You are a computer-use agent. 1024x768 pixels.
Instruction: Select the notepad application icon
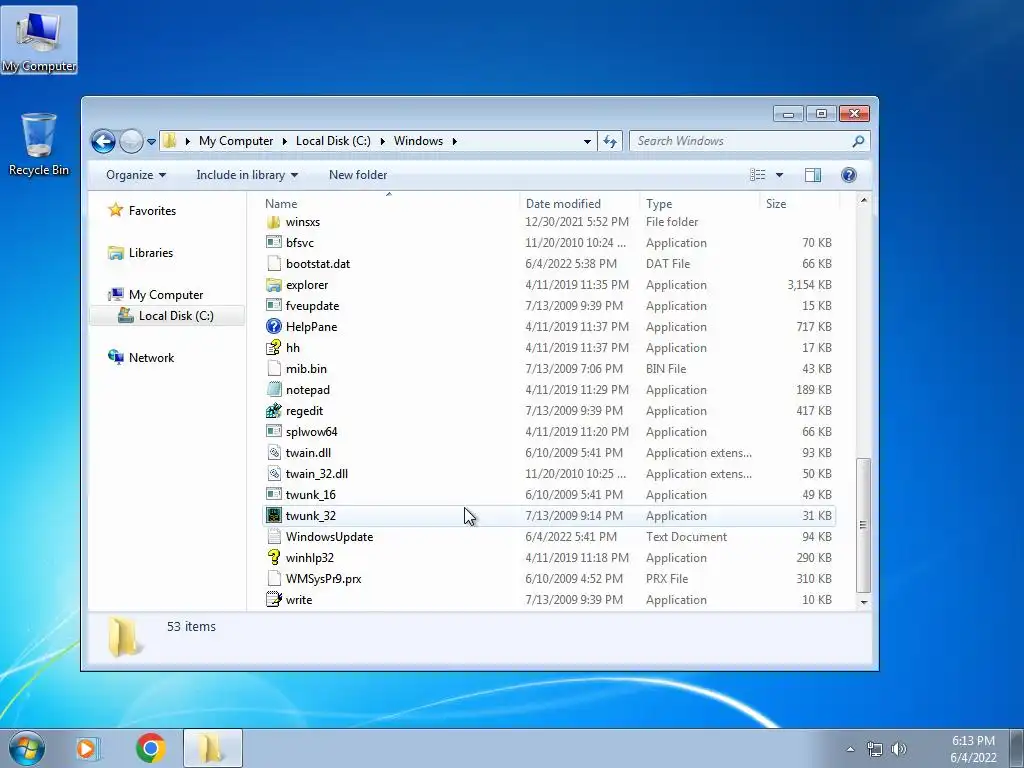point(274,390)
